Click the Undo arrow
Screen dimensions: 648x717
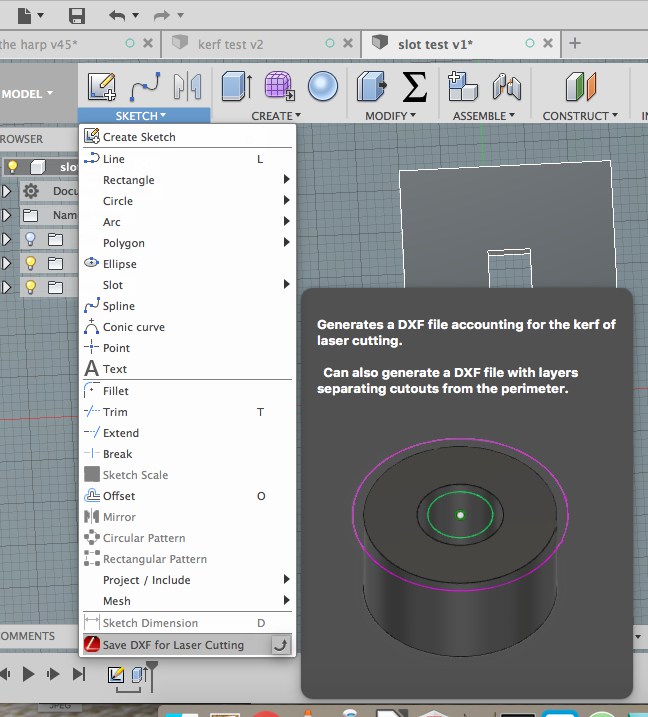[x=117, y=16]
